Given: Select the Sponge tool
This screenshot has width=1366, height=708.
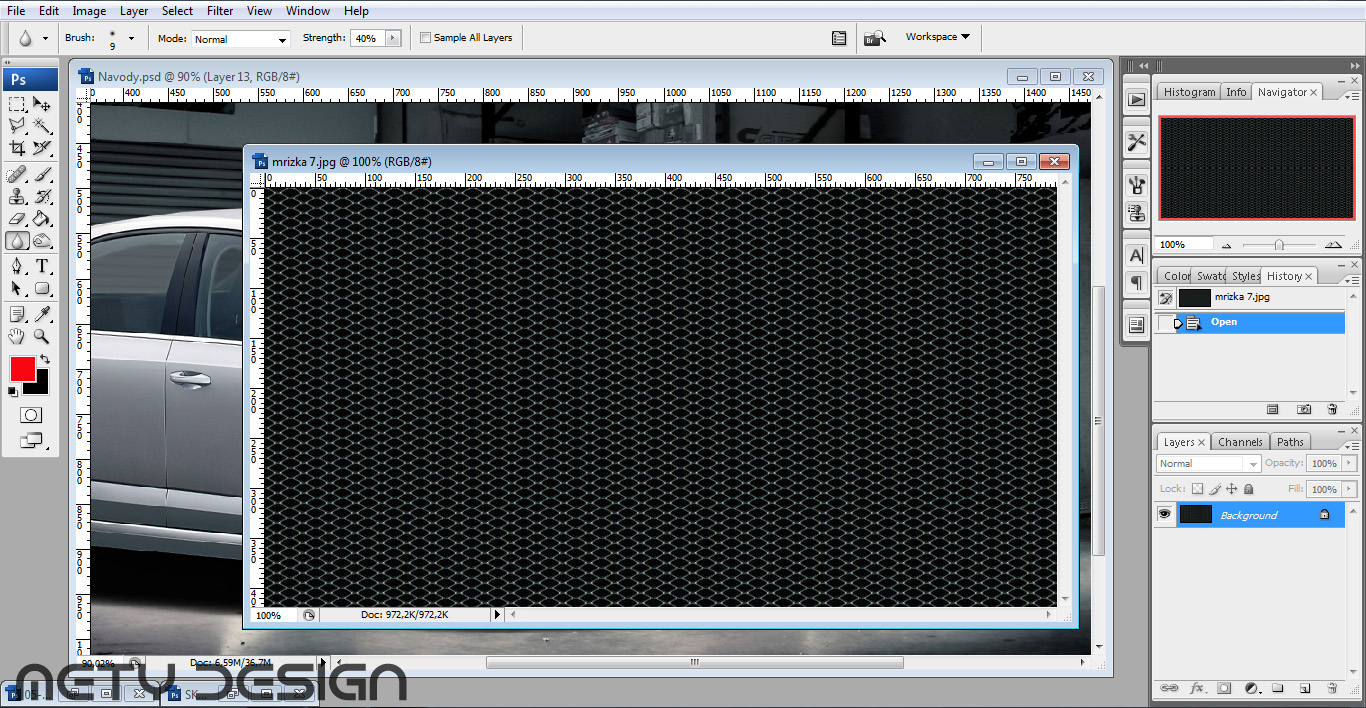Looking at the screenshot, I should tap(42, 240).
